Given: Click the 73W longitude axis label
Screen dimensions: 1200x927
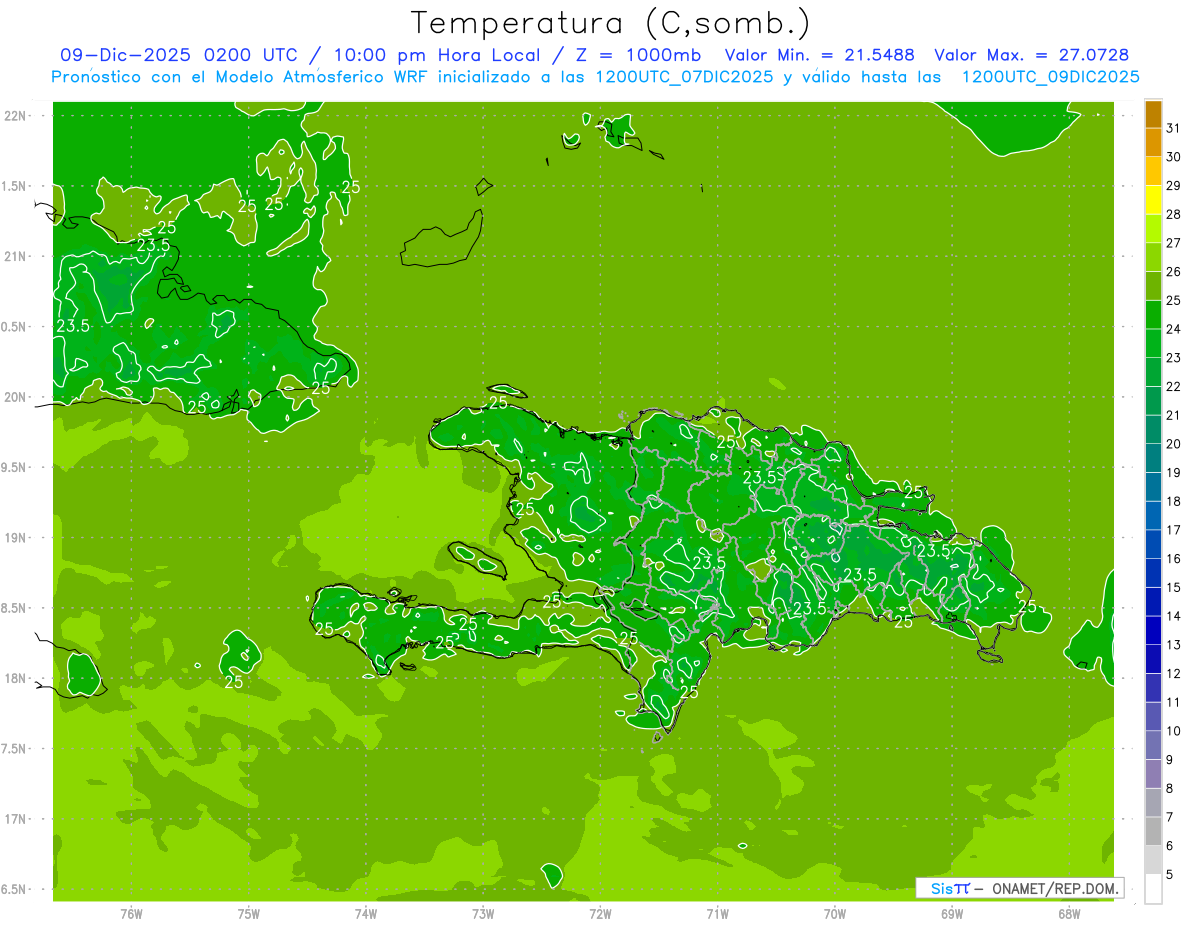Looking at the screenshot, I should [x=483, y=914].
